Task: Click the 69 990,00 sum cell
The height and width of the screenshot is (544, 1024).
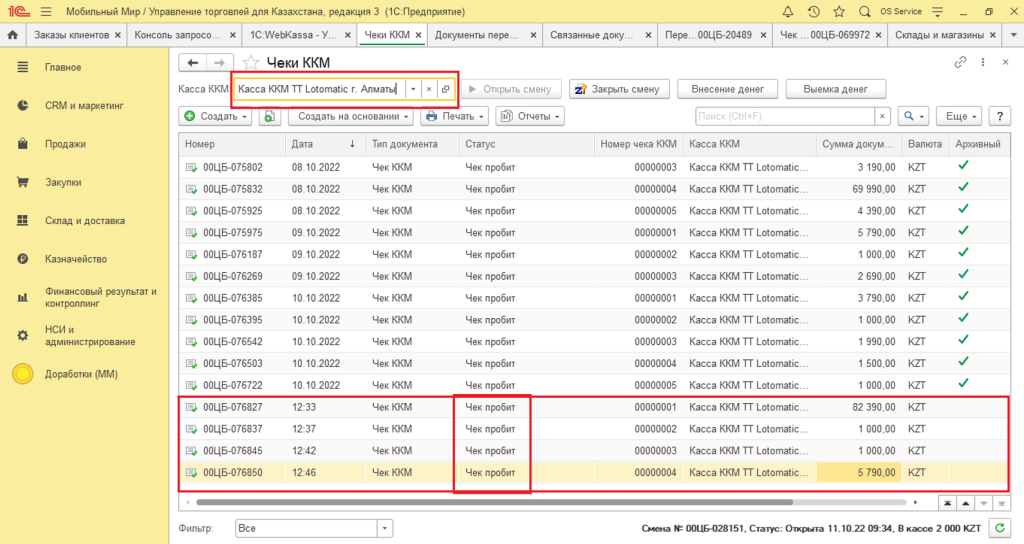Action: (859, 189)
